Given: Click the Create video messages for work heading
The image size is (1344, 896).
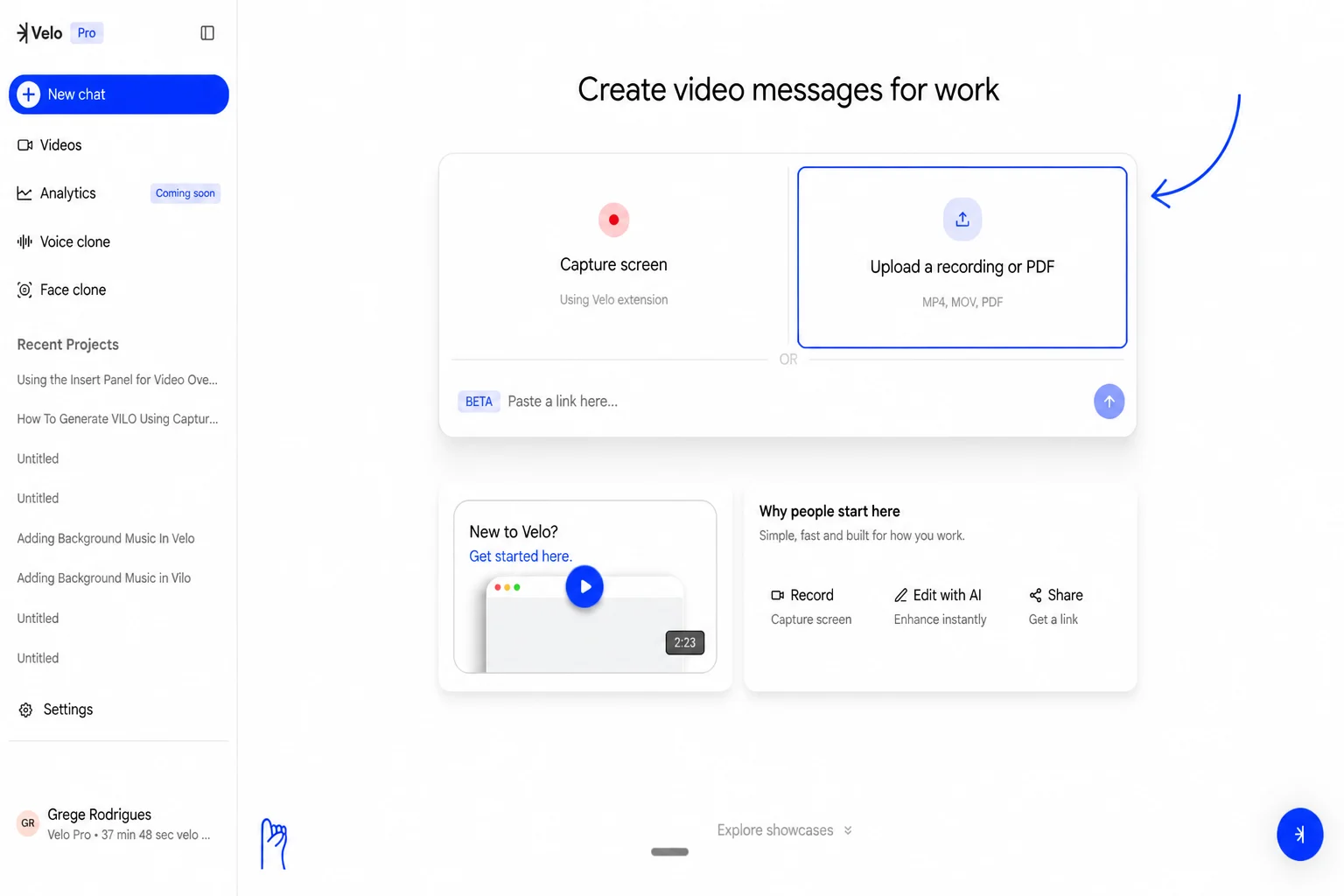Looking at the screenshot, I should pos(788,89).
